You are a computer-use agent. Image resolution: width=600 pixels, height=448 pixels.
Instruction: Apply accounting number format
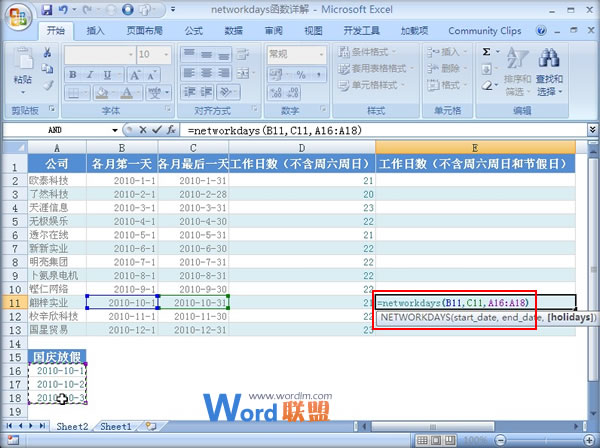click(277, 75)
